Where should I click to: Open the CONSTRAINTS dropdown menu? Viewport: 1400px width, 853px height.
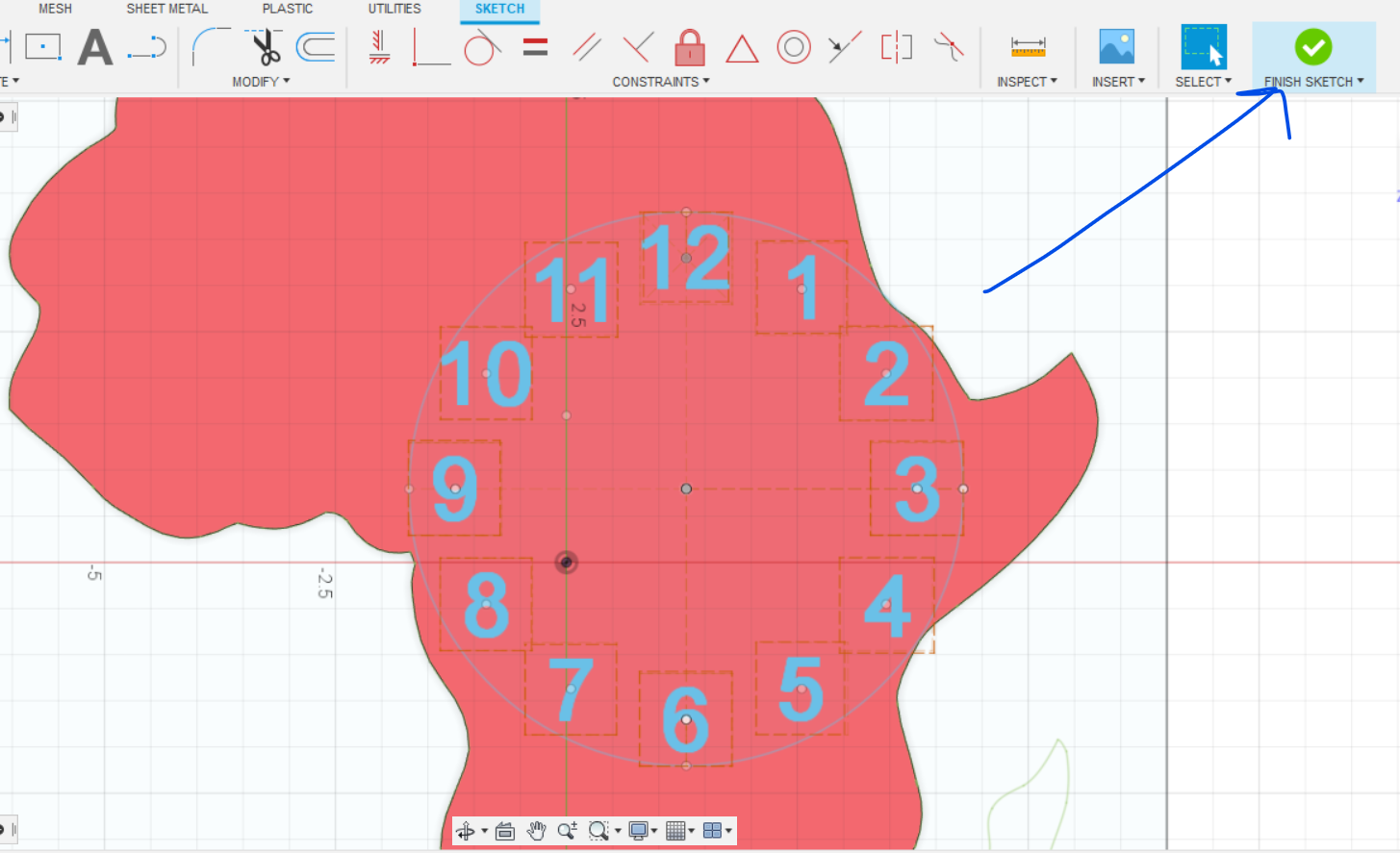coord(661,82)
